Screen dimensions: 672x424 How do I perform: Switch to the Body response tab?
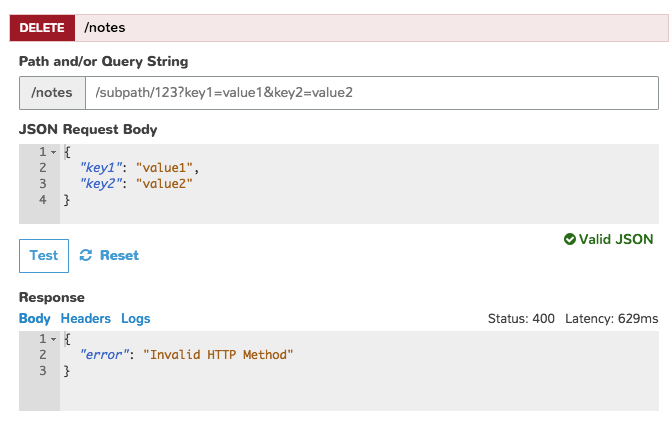(x=34, y=318)
